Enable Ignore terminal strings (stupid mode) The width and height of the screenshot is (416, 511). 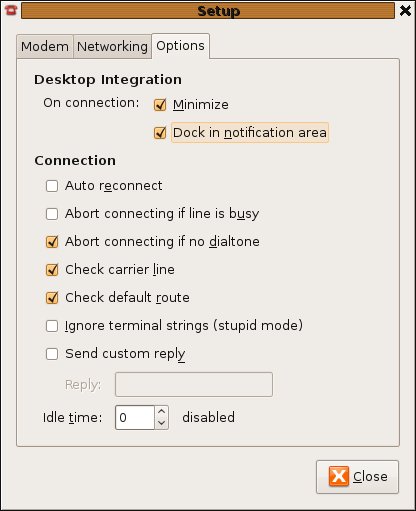[x=52, y=326]
